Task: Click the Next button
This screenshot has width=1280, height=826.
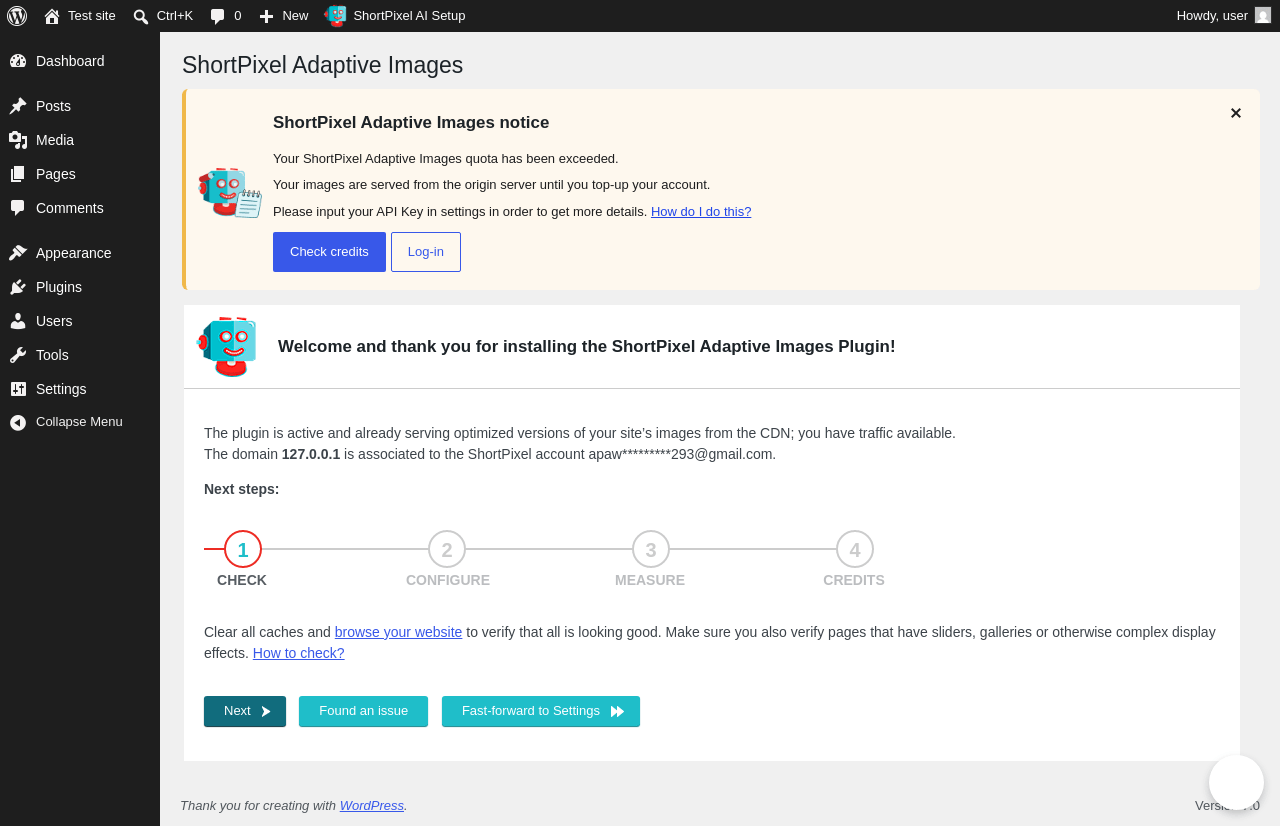Action: pyautogui.click(x=245, y=711)
